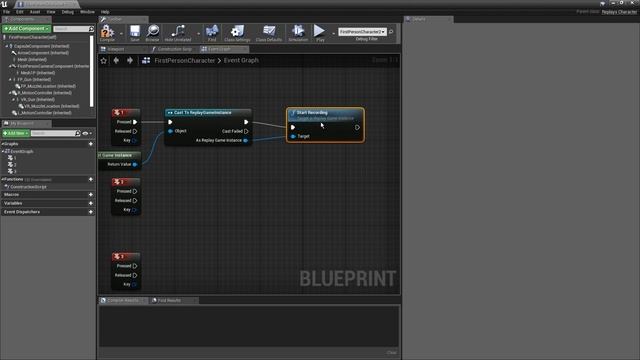Image resolution: width=640 pixels, height=360 pixels.
Task: Open the Edit menu
Action: coord(20,12)
